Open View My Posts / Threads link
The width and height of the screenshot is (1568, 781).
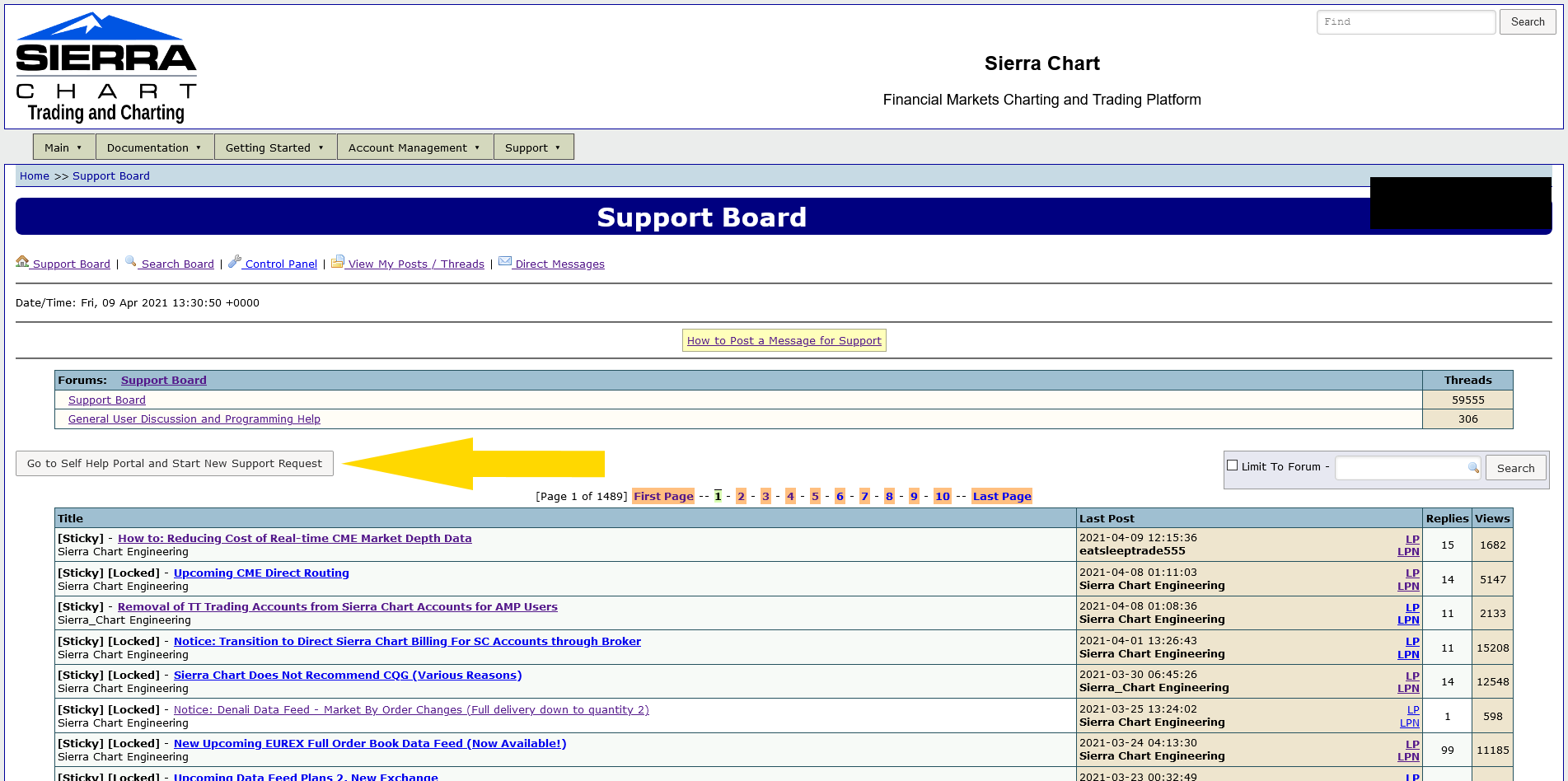coord(416,264)
